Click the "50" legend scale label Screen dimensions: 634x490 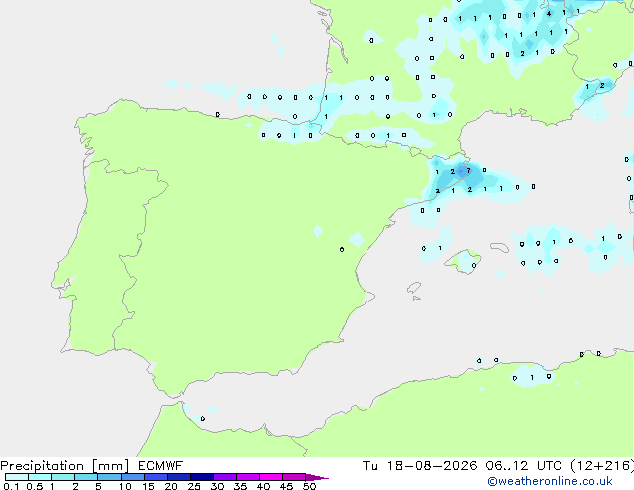(x=309, y=486)
